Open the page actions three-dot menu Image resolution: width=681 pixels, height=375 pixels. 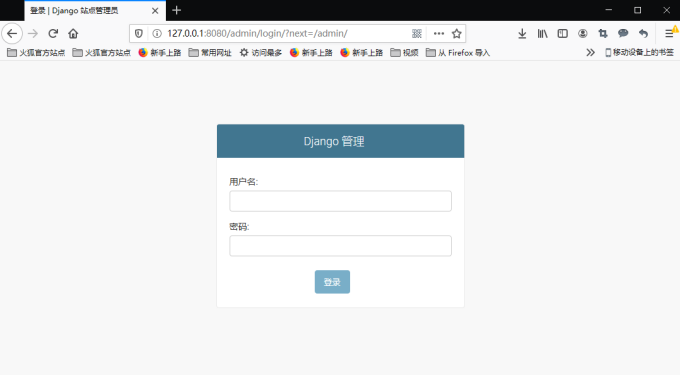[x=439, y=33]
